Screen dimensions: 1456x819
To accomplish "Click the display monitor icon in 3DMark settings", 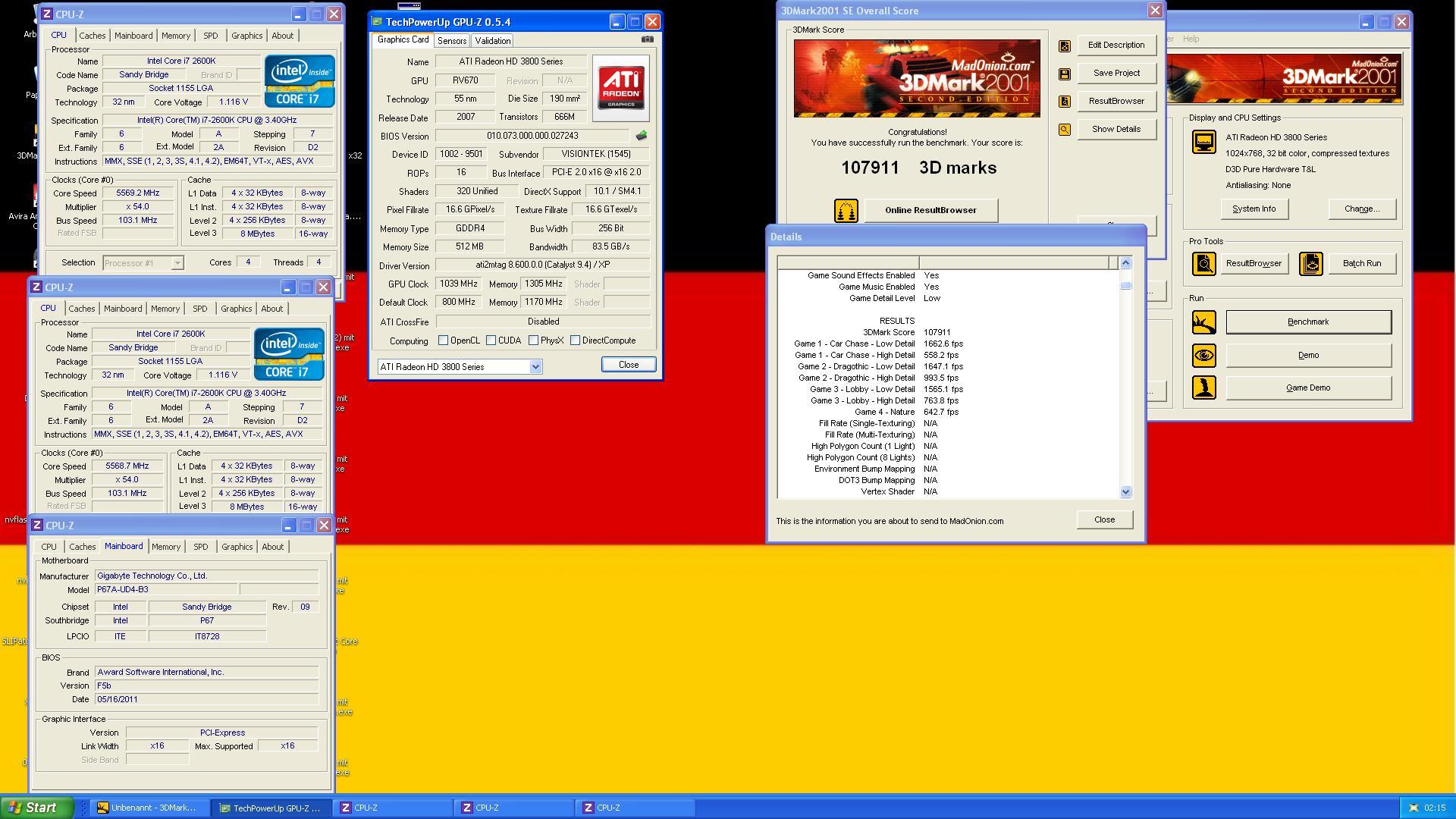I will [x=1204, y=142].
